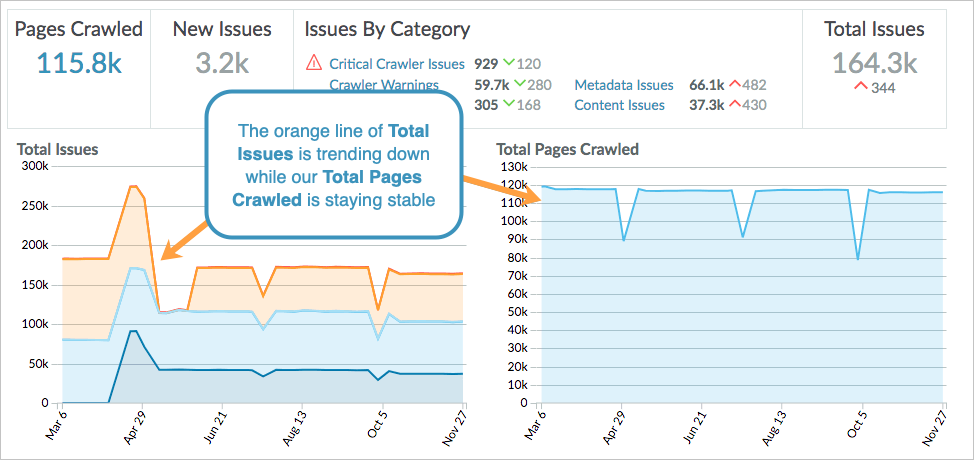Click the red up arrow beside 482

point(734,85)
